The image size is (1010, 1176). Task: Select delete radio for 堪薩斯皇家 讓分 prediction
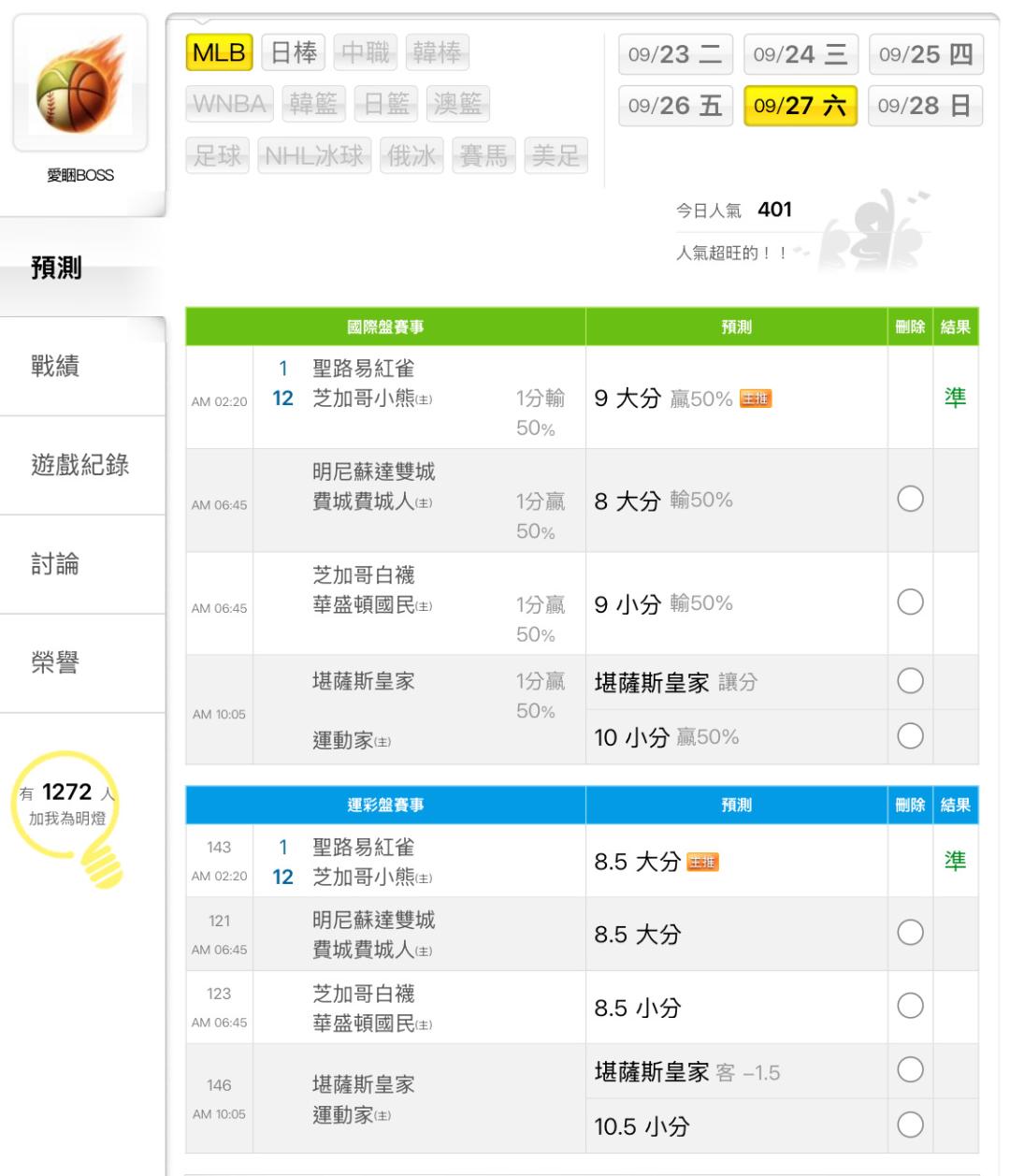tap(910, 681)
